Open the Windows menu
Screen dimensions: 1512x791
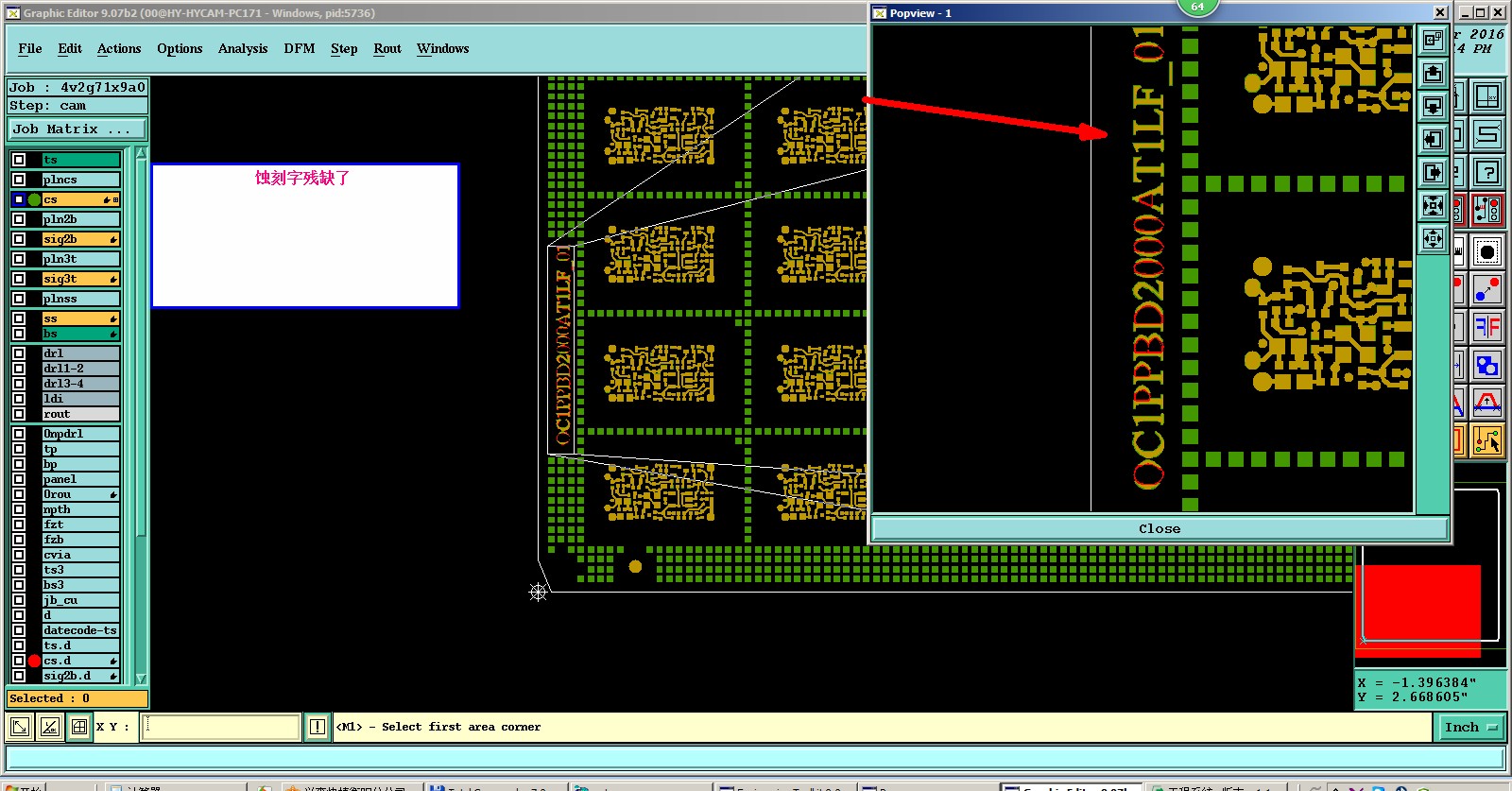tap(442, 48)
